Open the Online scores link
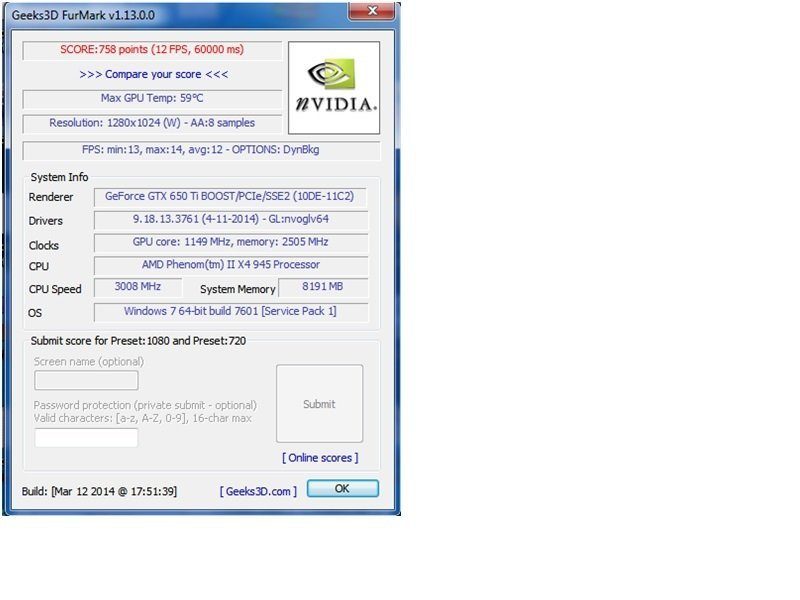 coord(320,458)
